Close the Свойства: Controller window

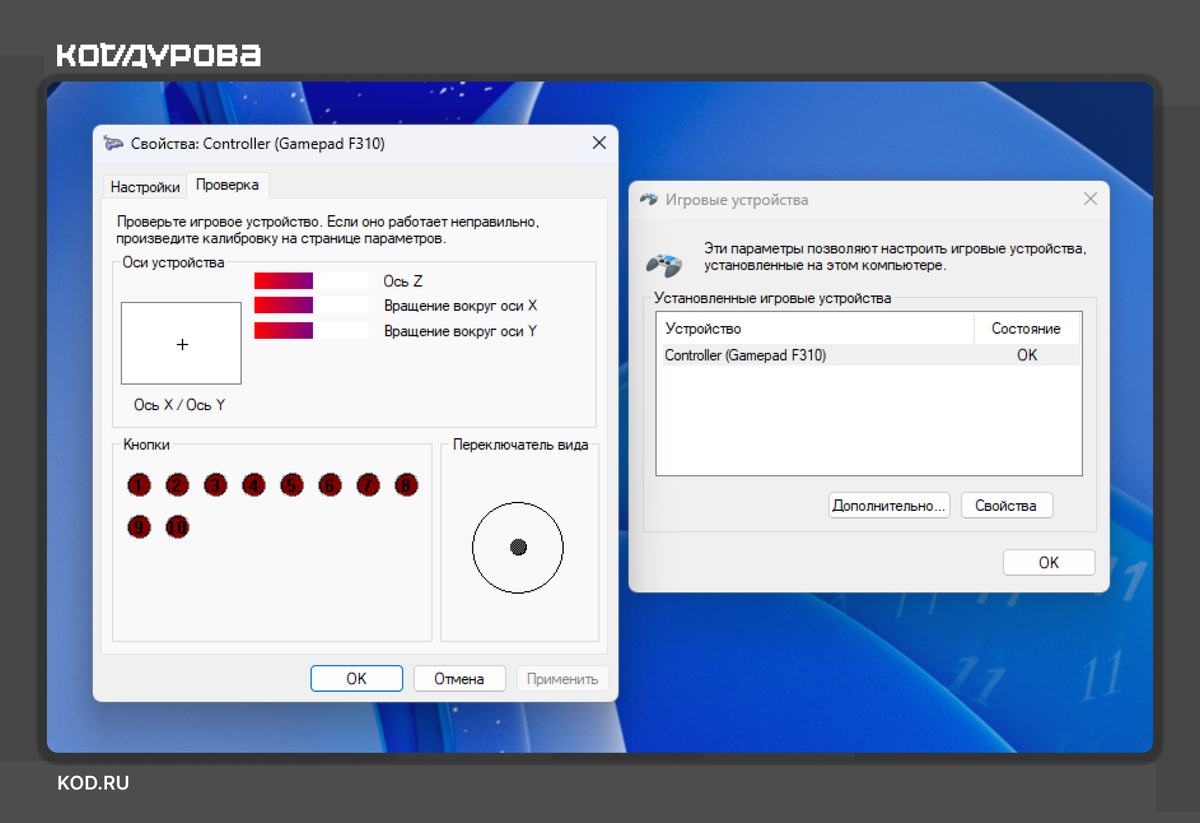click(x=599, y=143)
